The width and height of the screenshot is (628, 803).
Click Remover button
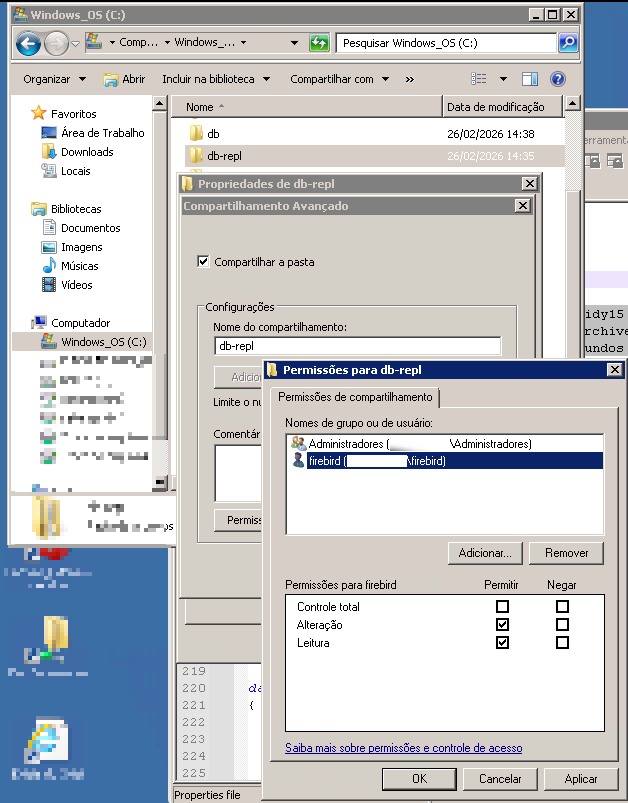pyautogui.click(x=567, y=553)
